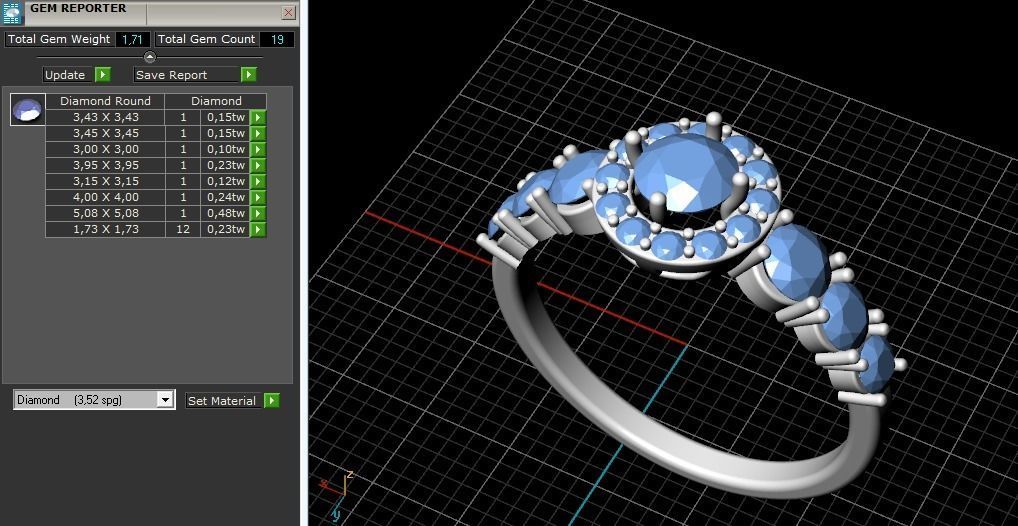Viewport: 1018px width, 526px height.
Task: Click the 0,12tw weight cell
Action: click(x=226, y=181)
